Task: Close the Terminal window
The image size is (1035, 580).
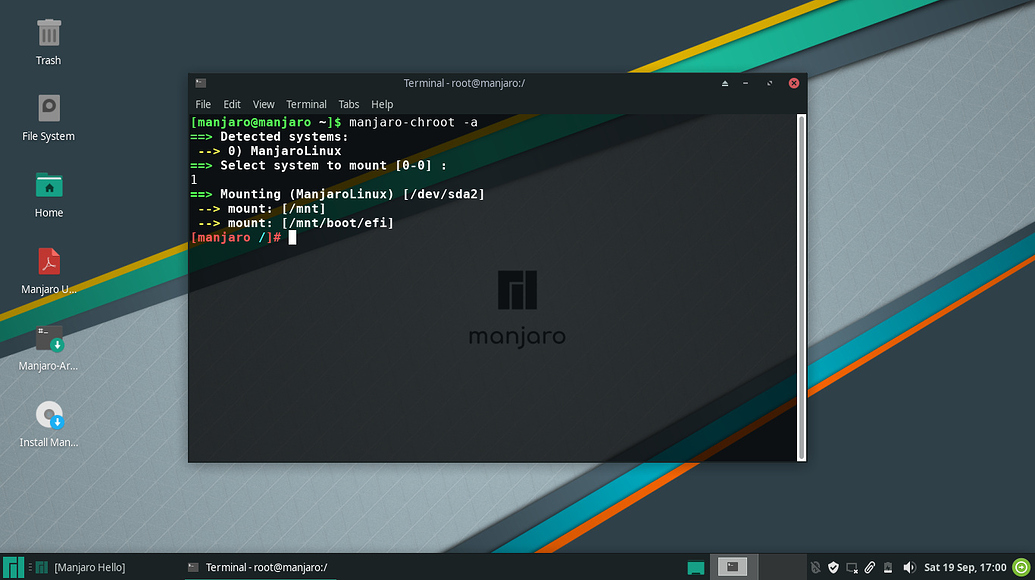Action: (794, 83)
